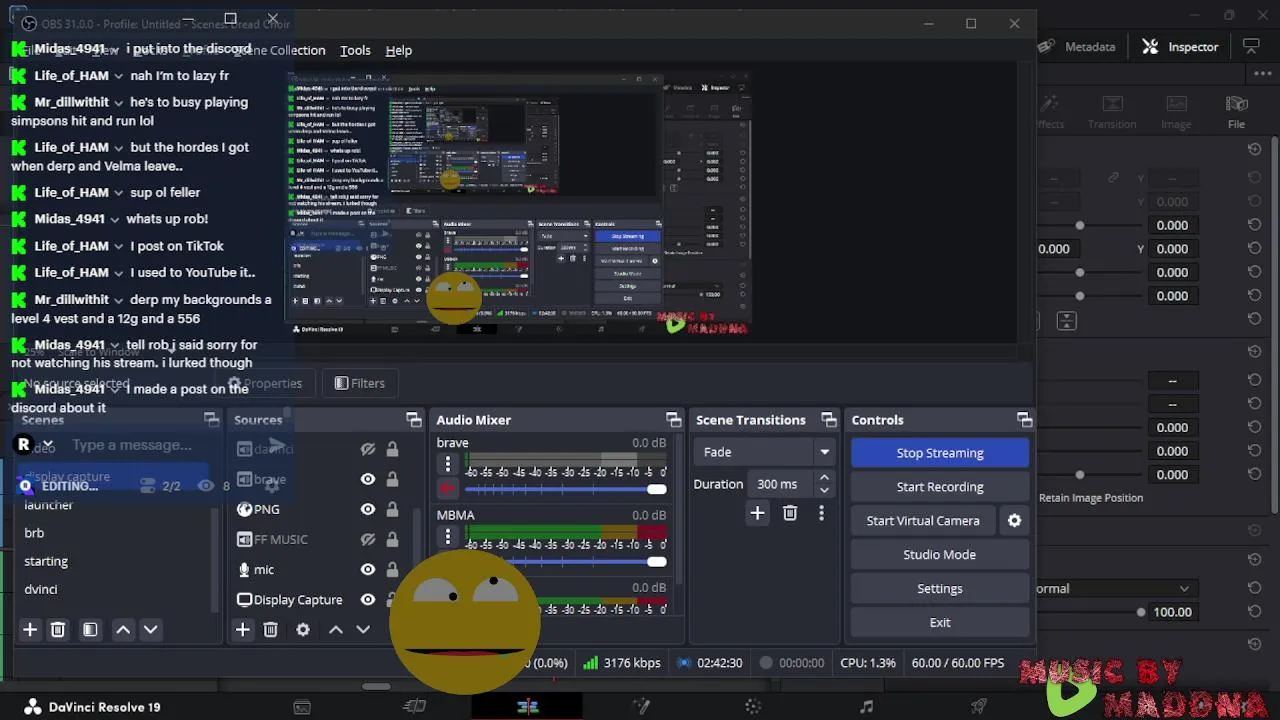Click Start Recording button
1280x720 pixels.
pos(940,487)
